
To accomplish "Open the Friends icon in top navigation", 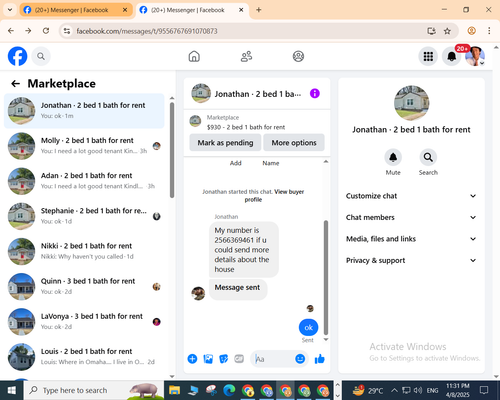I will click(x=246, y=56).
